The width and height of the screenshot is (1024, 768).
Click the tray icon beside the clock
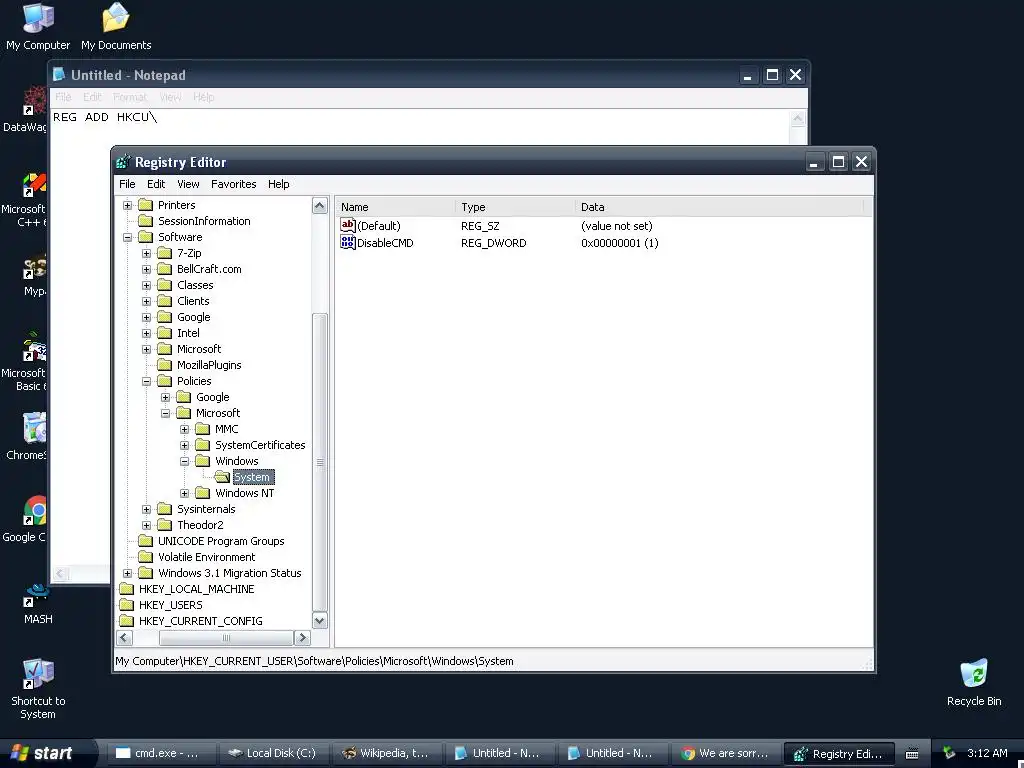click(x=949, y=753)
